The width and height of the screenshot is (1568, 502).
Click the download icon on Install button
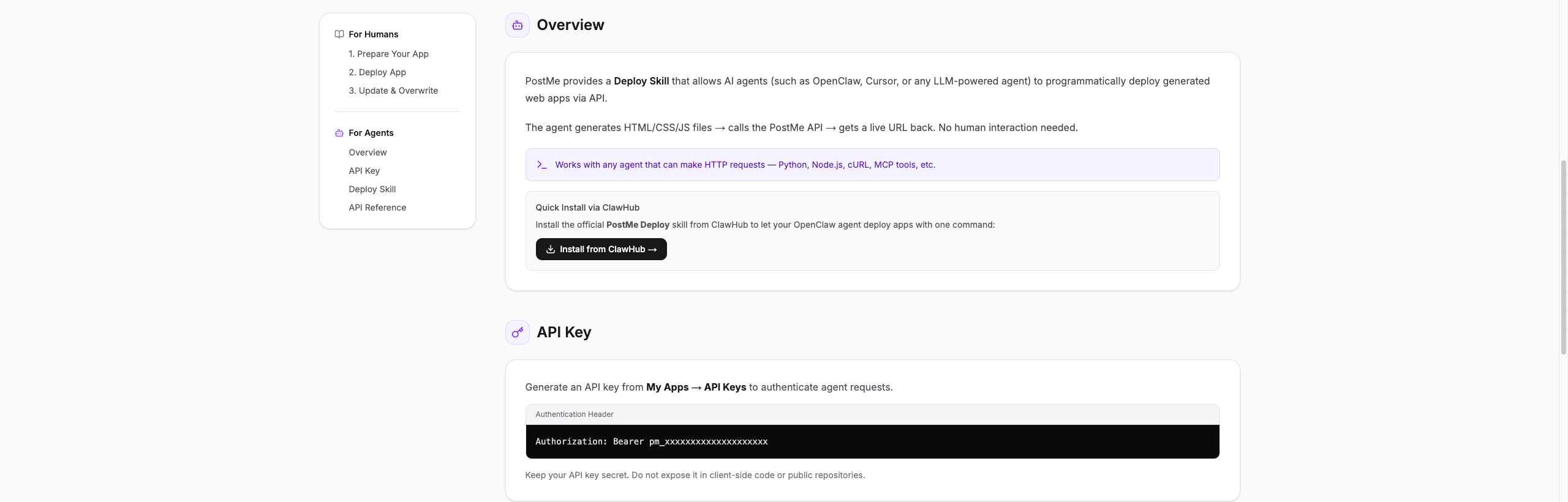tap(550, 249)
